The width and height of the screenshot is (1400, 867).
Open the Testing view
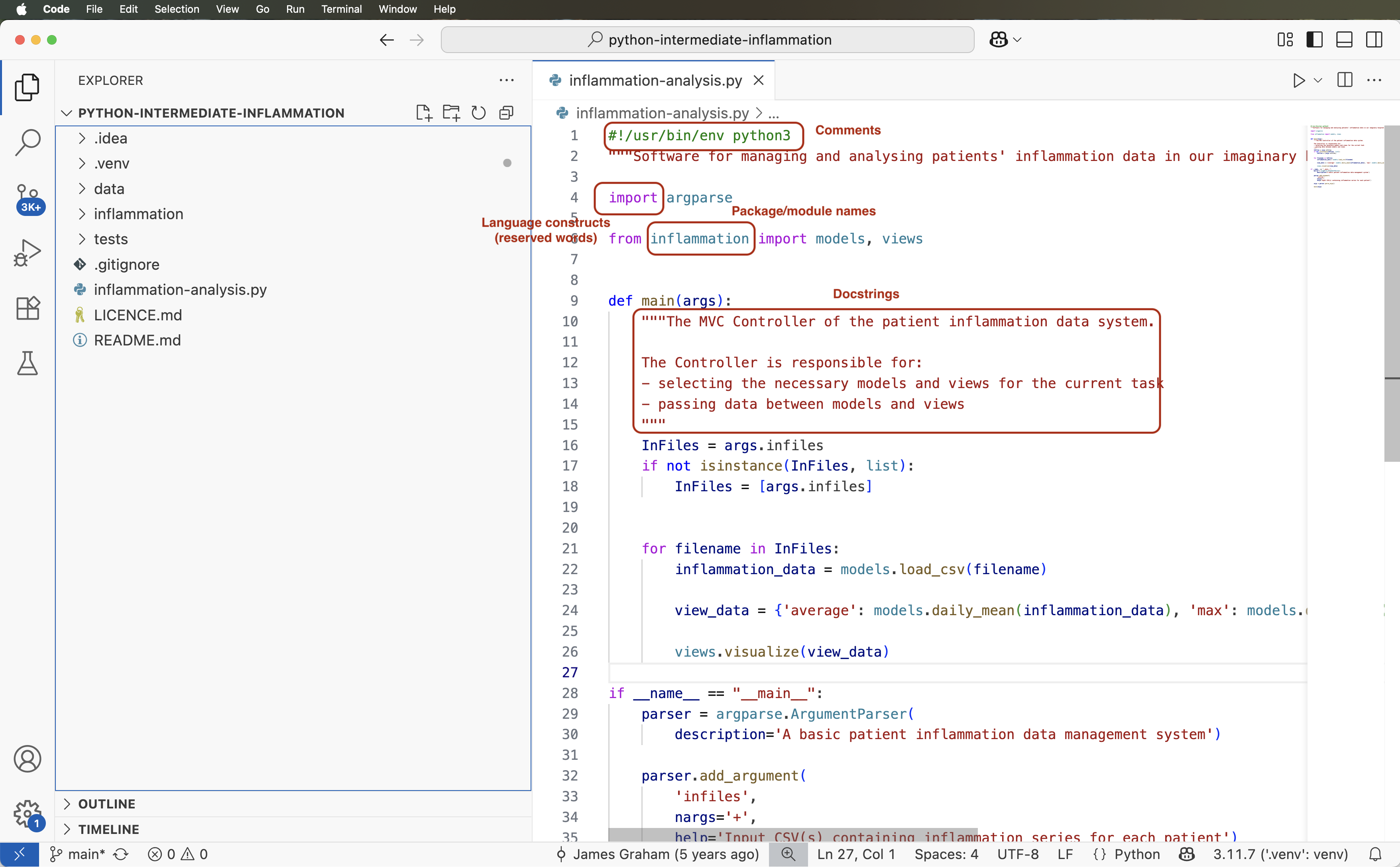(x=27, y=363)
